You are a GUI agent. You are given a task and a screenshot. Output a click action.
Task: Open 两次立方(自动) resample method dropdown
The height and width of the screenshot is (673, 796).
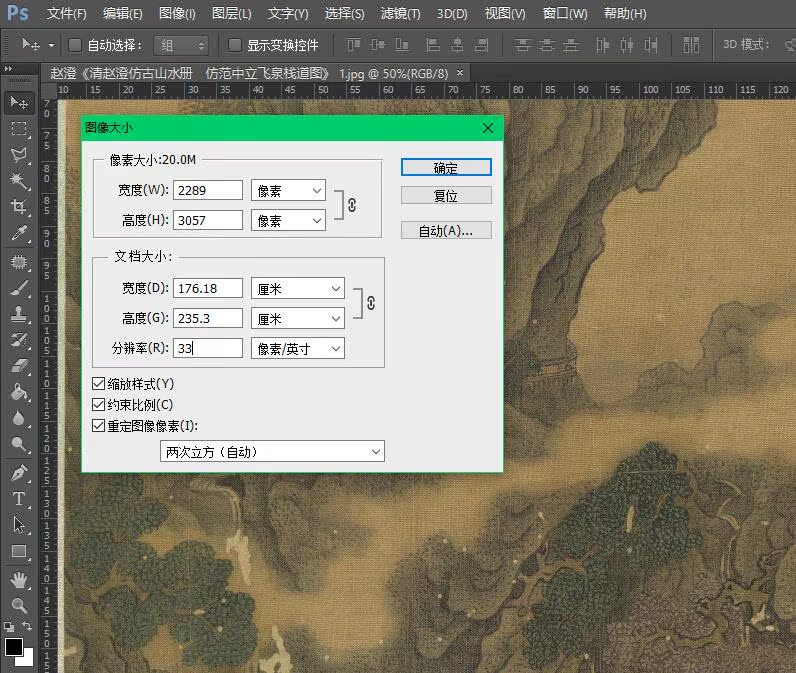tap(272, 451)
